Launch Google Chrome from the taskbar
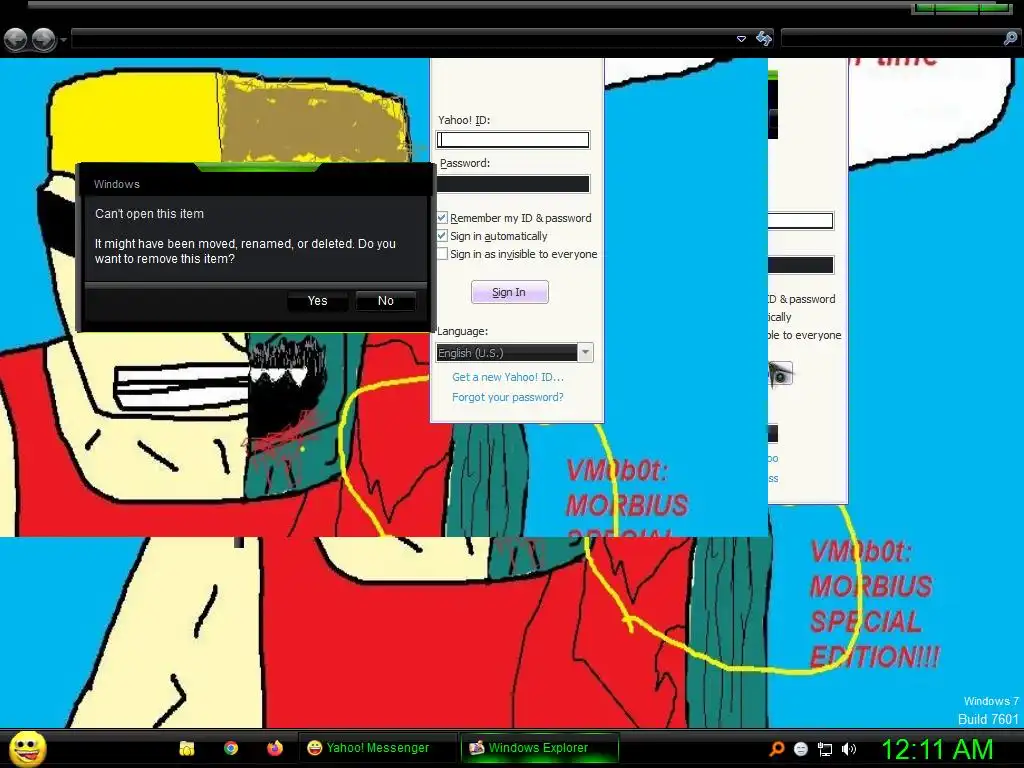 click(231, 748)
